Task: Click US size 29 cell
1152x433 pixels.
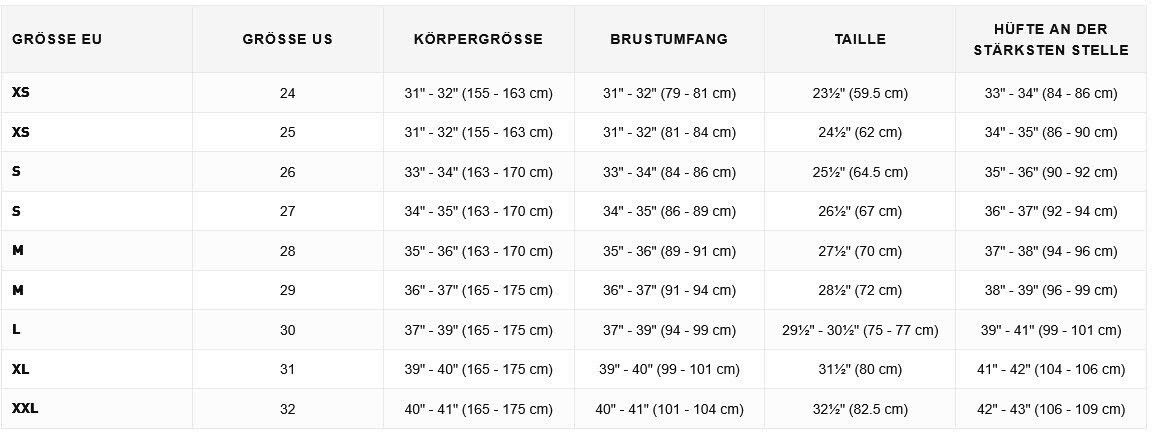Action: coord(287,290)
